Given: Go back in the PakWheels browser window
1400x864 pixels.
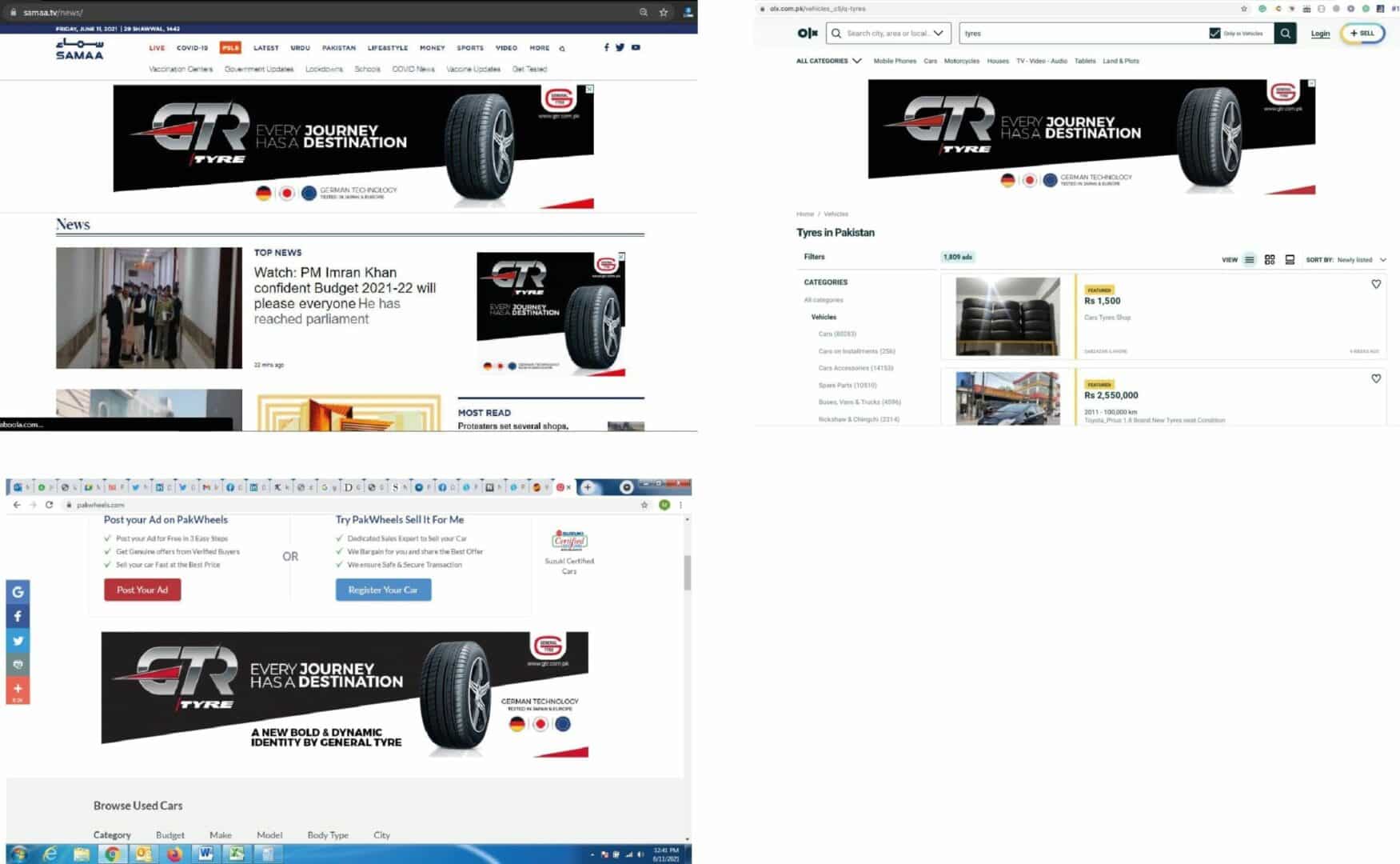Looking at the screenshot, I should click(x=17, y=505).
